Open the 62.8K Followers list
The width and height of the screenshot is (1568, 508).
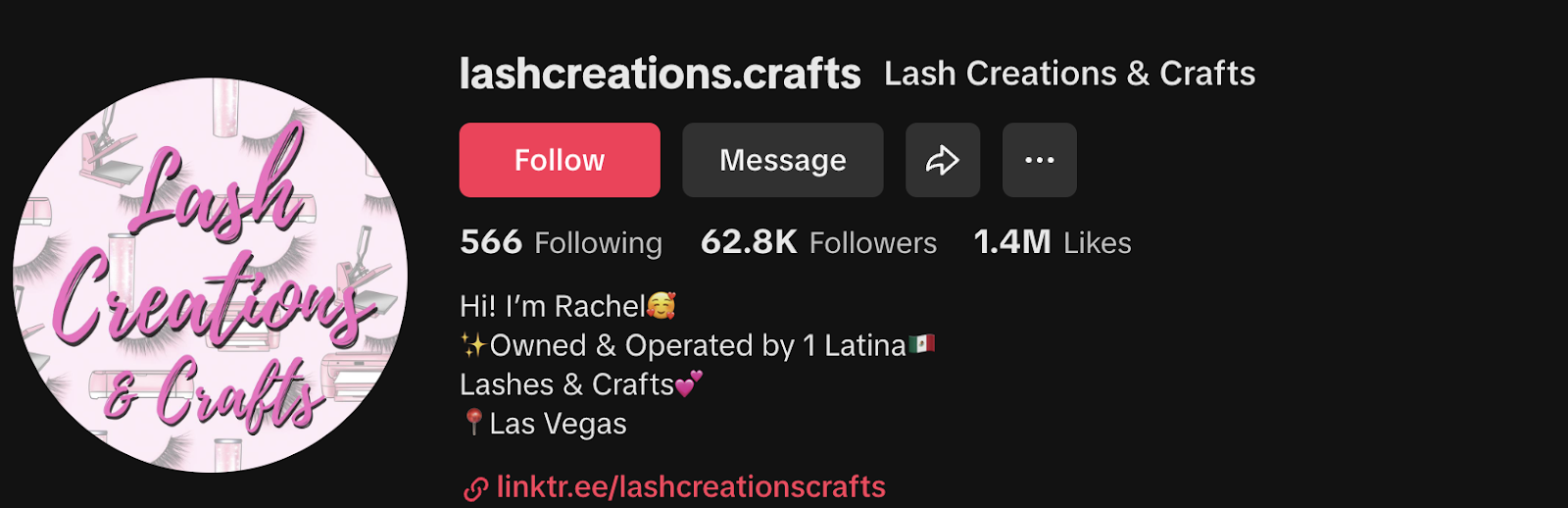tap(818, 242)
